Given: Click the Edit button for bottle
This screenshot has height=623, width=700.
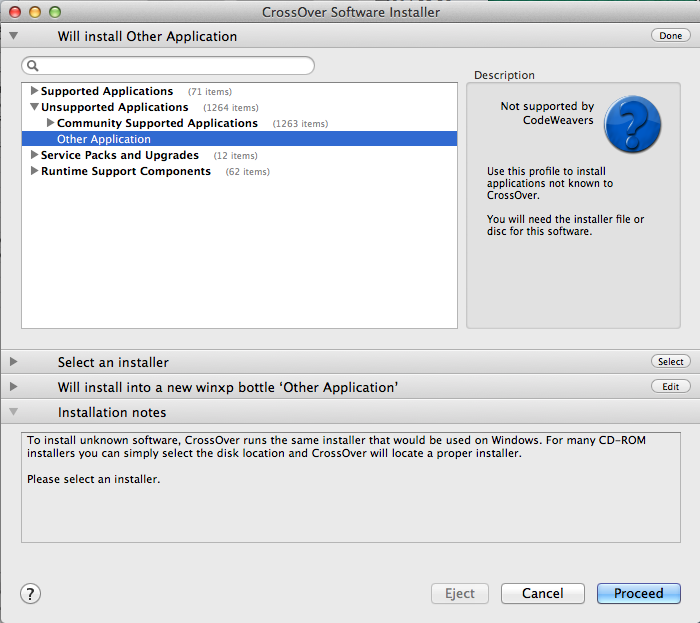Looking at the screenshot, I should coord(671,386).
